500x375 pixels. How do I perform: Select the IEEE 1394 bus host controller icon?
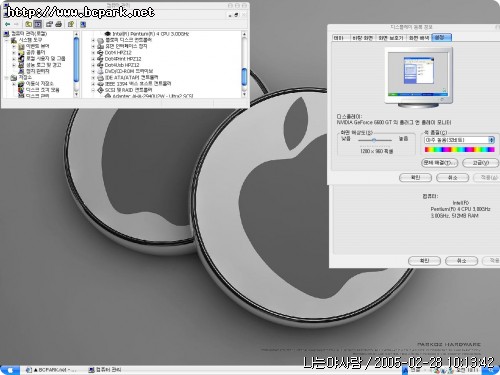pos(100,84)
